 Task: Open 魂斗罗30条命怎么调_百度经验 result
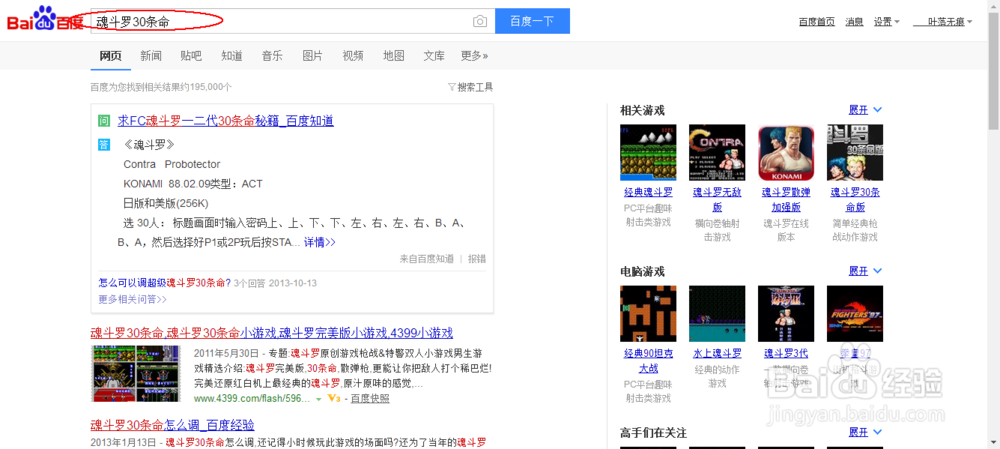[172, 424]
